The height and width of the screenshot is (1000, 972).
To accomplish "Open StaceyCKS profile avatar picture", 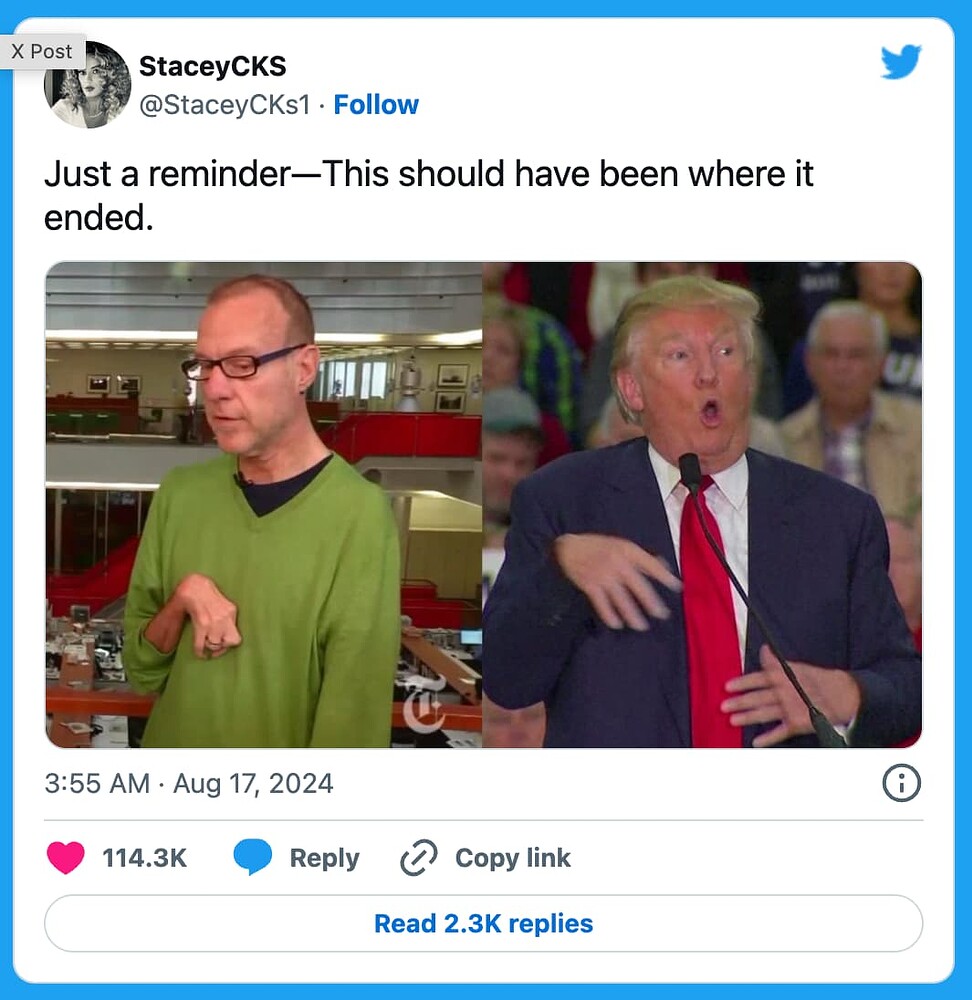I will [x=87, y=84].
